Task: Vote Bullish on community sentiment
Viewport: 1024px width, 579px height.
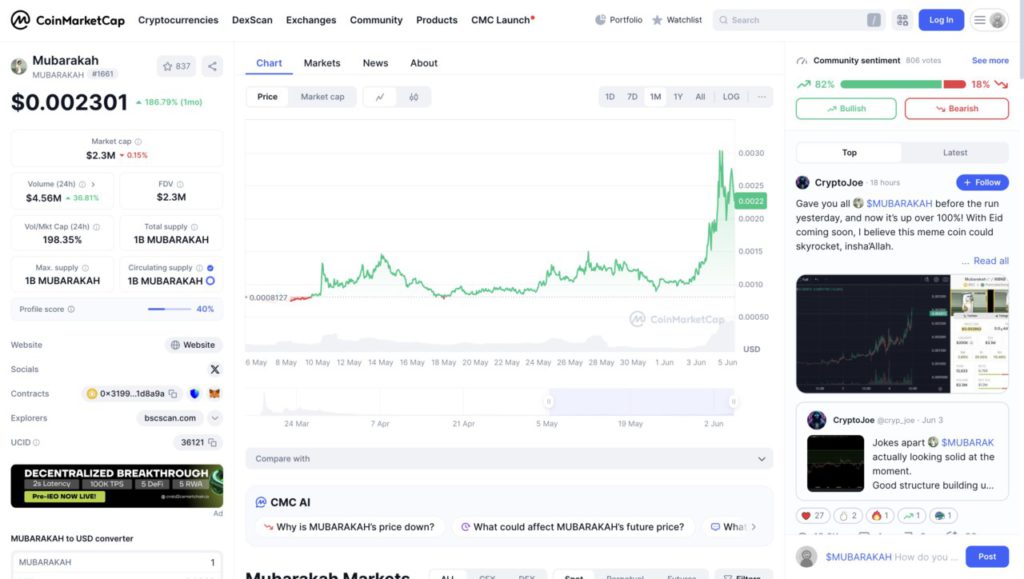Action: tap(846, 108)
